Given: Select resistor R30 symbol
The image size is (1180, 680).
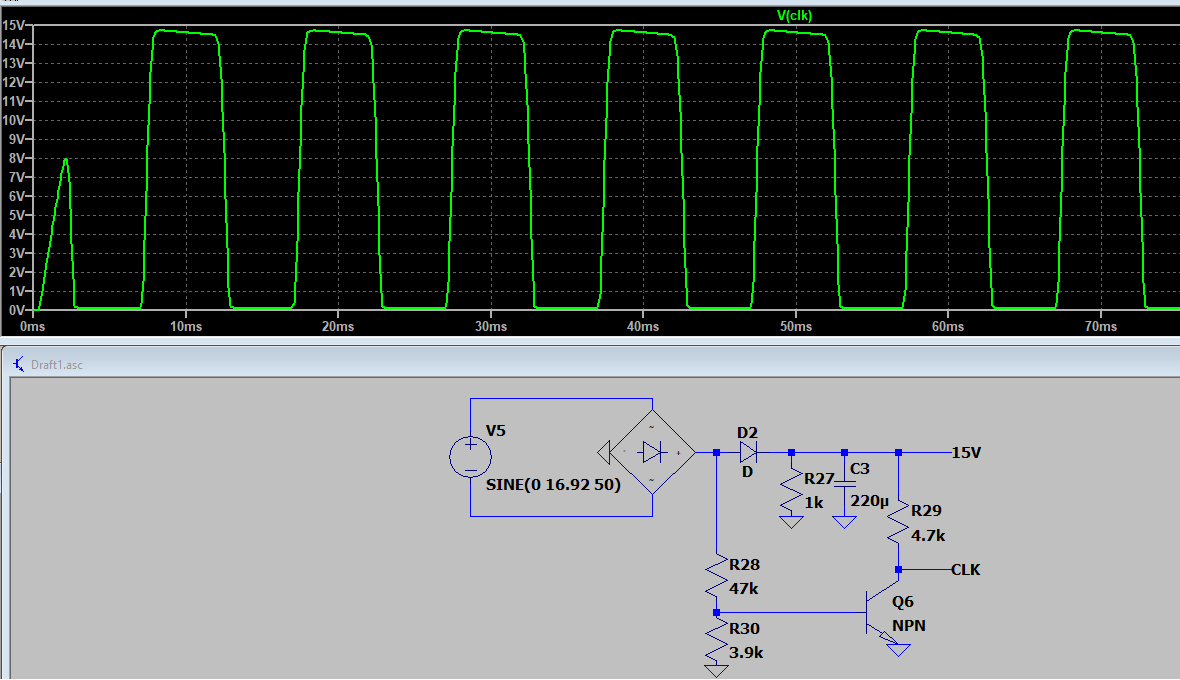Looking at the screenshot, I should point(716,639).
